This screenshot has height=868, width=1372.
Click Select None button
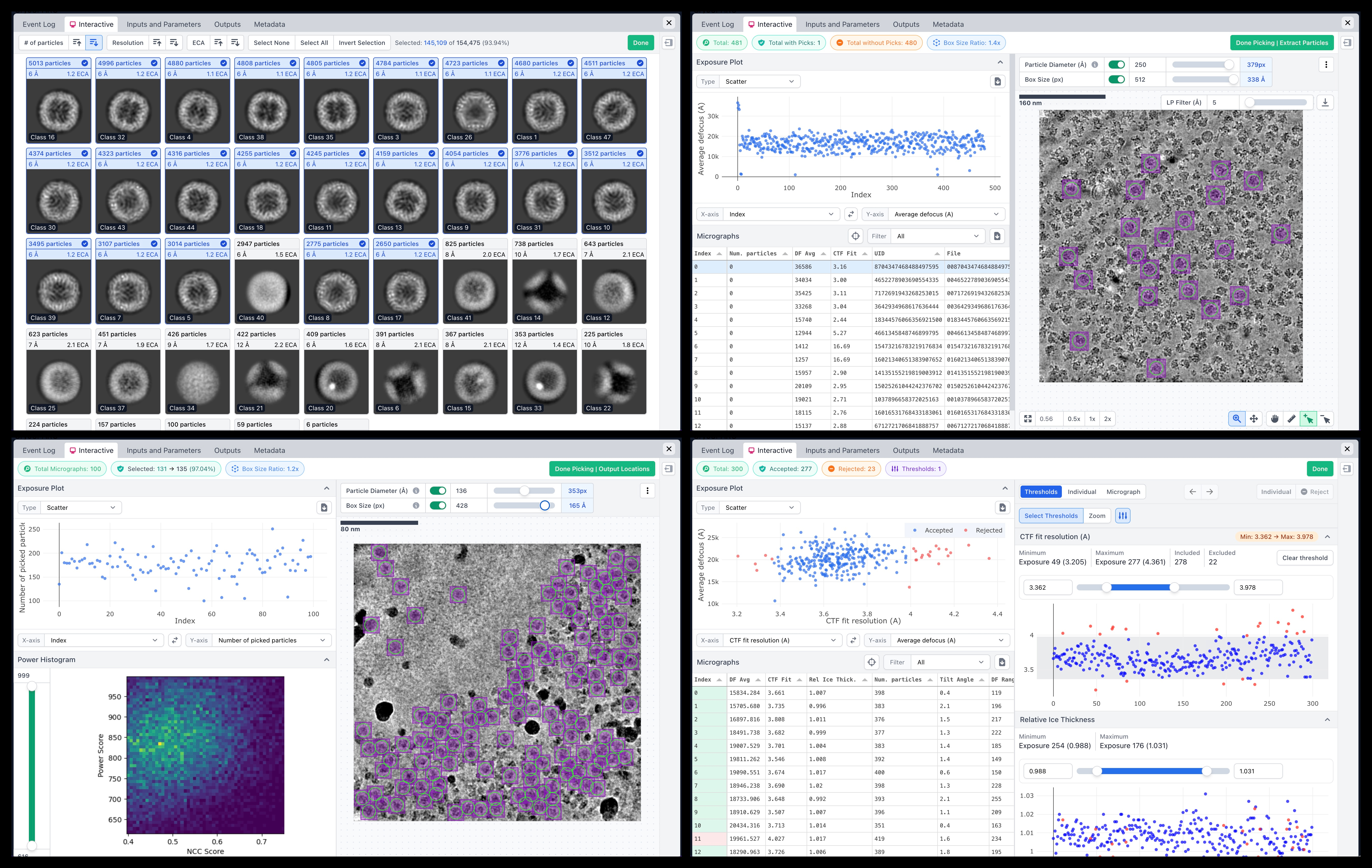[271, 43]
